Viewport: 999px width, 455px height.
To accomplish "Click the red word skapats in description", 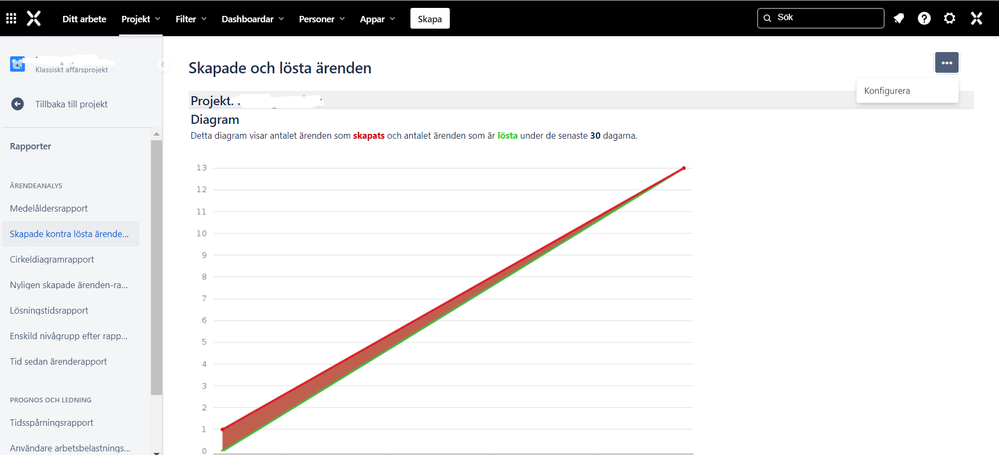I will (x=368, y=136).
